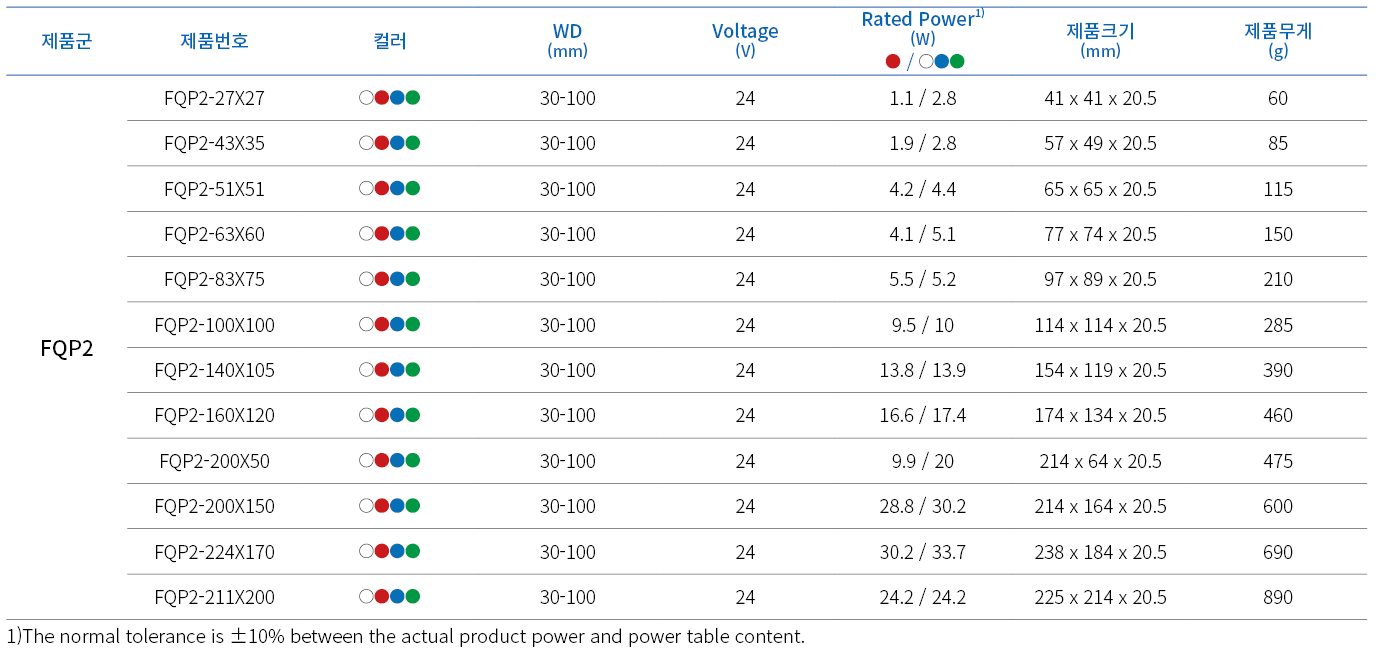The width and height of the screenshot is (1376, 649).
Task: Click the 9.9 / 20 rated power value
Action: point(922,461)
